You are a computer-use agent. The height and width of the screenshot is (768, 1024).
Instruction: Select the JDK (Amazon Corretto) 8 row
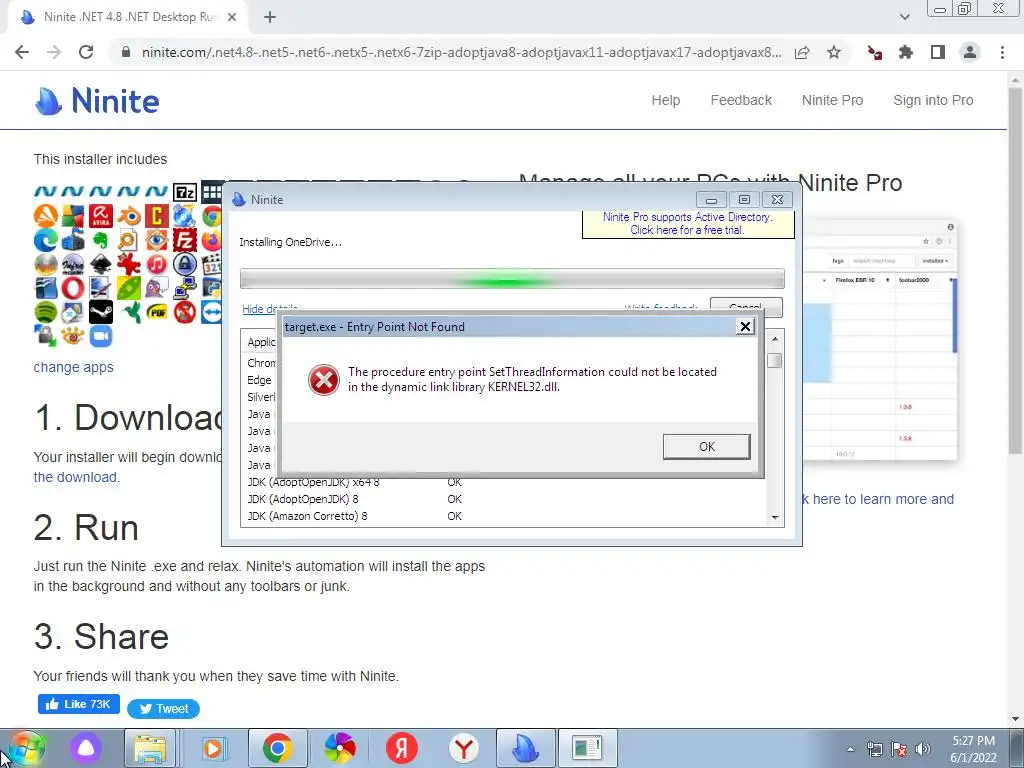pos(503,516)
